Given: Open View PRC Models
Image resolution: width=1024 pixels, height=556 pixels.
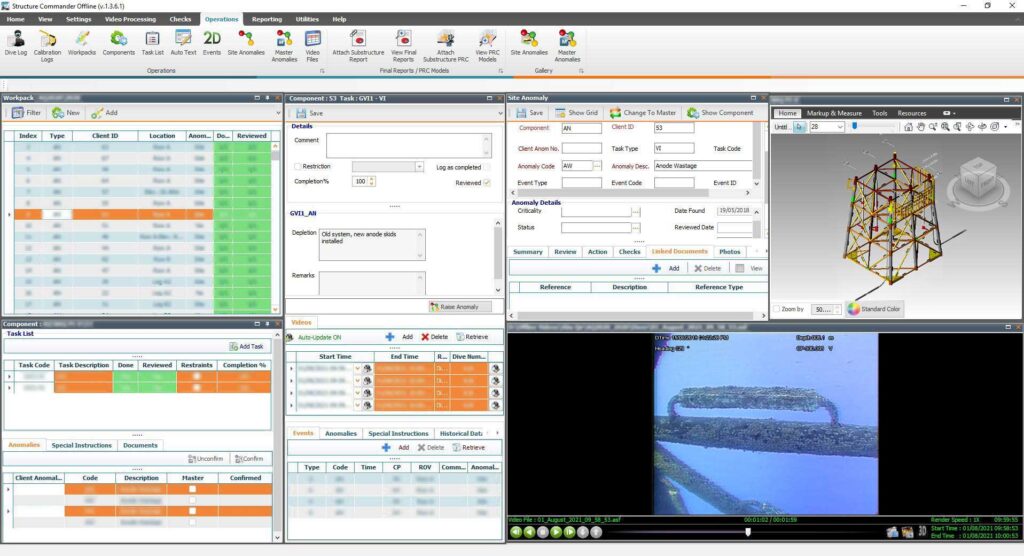Looking at the screenshot, I should pos(487,42).
